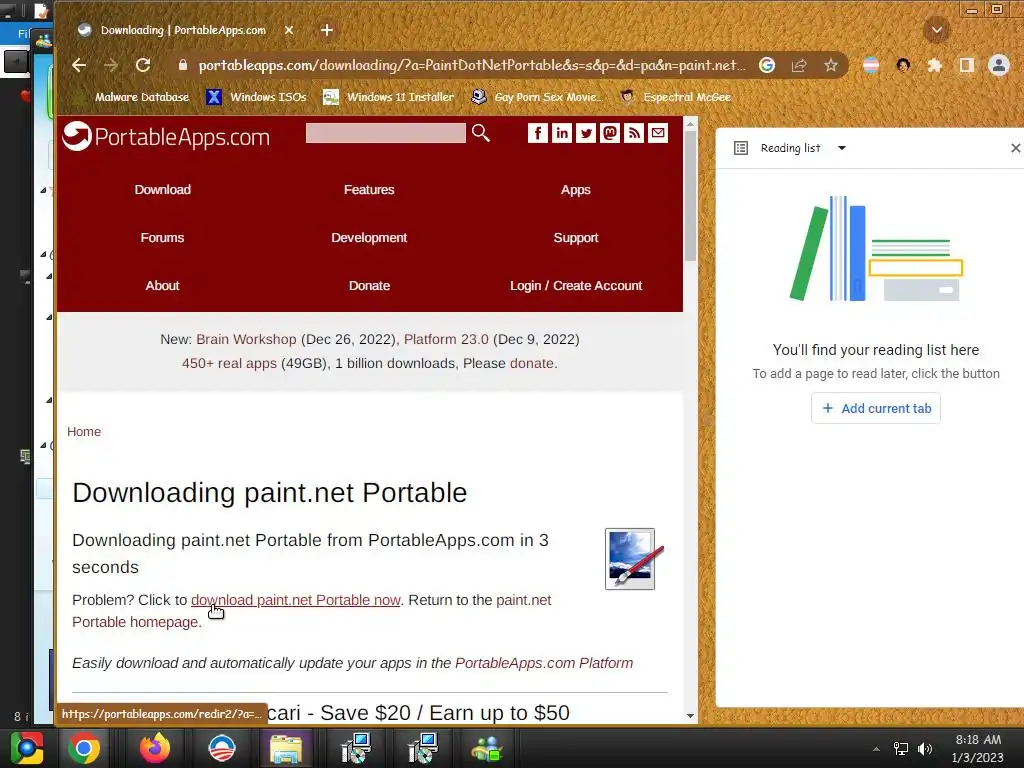Open the tab search chevron
Image resolution: width=1024 pixels, height=768 pixels.
click(x=936, y=30)
